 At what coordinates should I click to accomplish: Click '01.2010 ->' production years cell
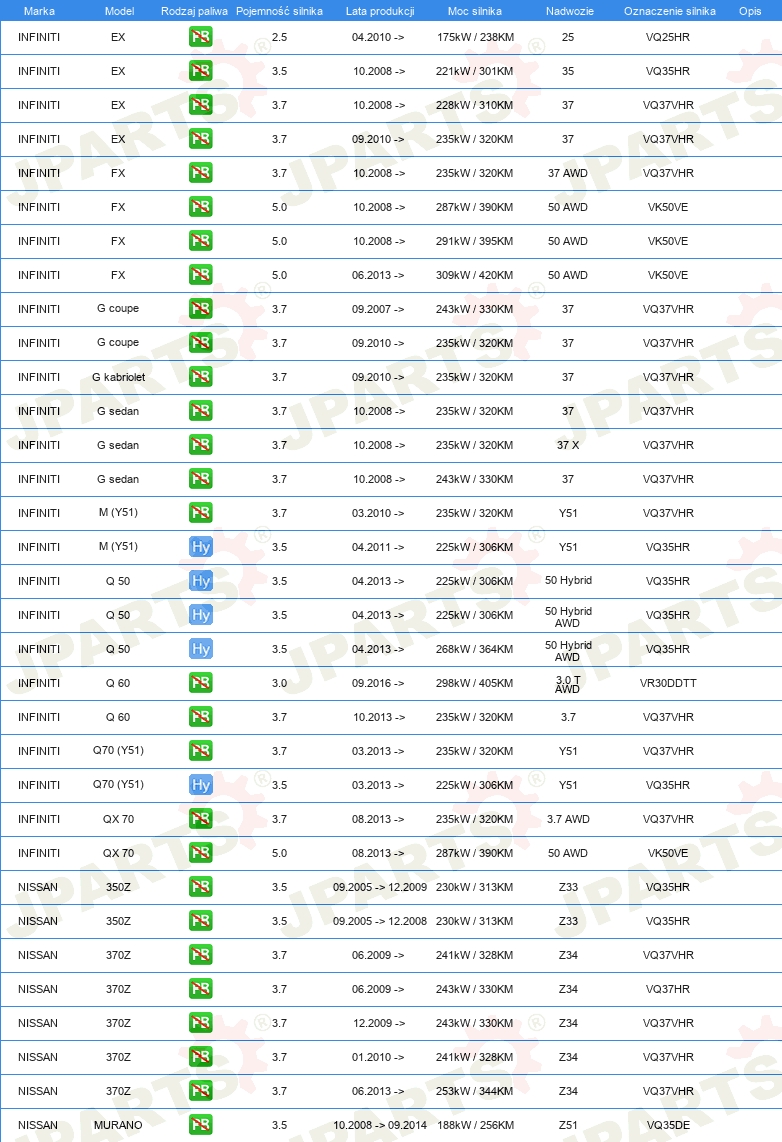(378, 1057)
